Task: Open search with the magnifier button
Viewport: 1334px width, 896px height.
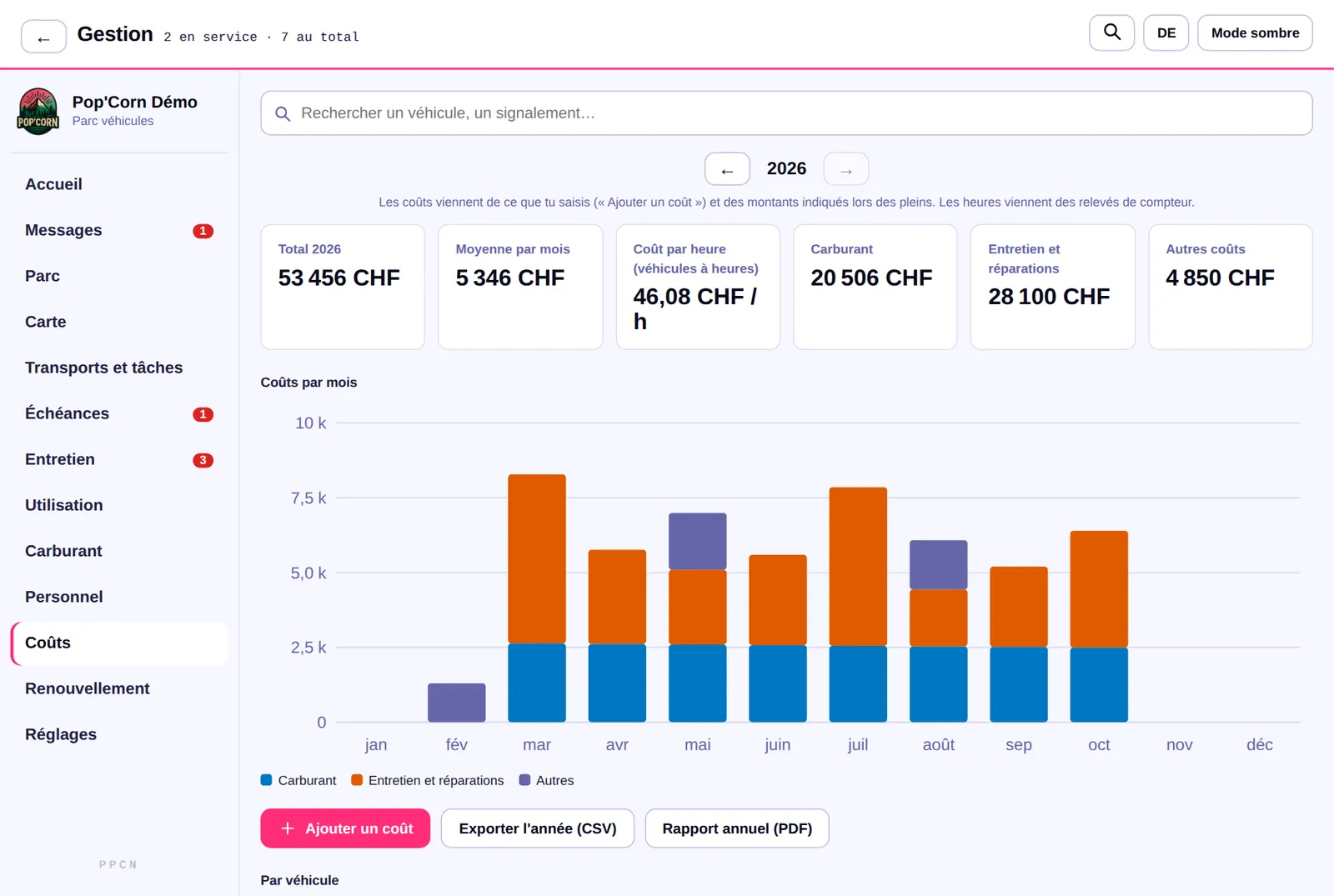Action: click(1111, 33)
